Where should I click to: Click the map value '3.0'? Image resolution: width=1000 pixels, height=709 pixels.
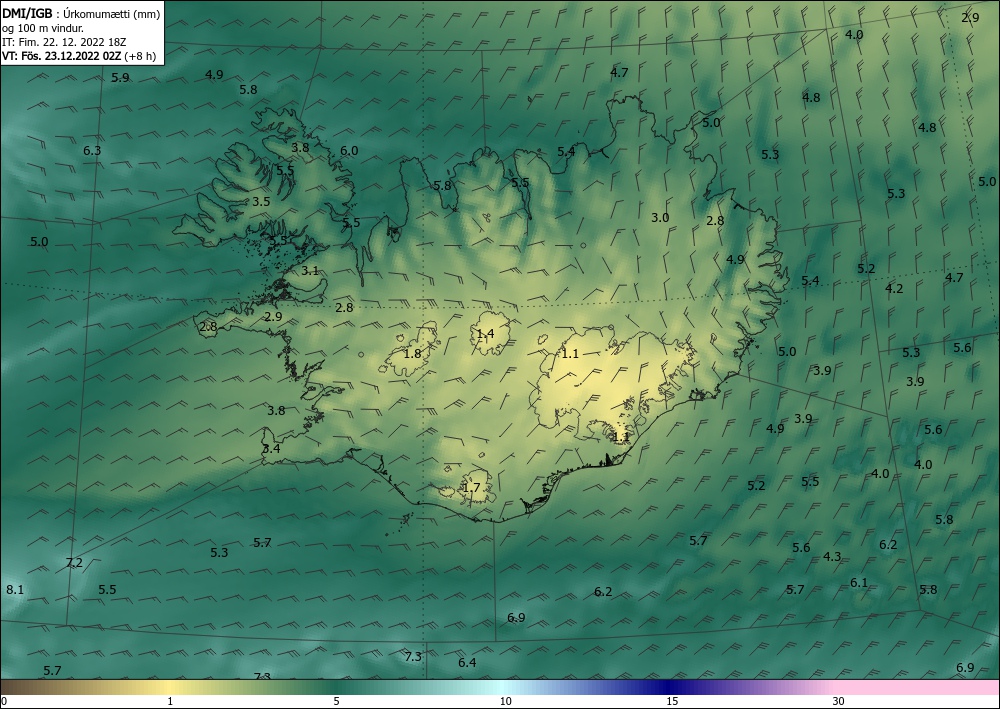coord(660,217)
